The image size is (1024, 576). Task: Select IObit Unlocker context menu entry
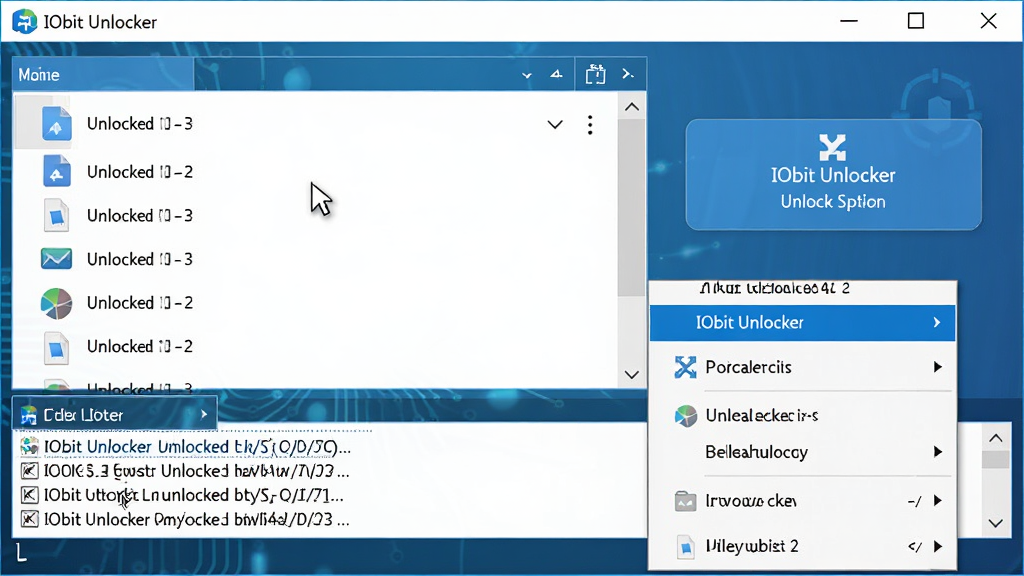[x=802, y=323]
